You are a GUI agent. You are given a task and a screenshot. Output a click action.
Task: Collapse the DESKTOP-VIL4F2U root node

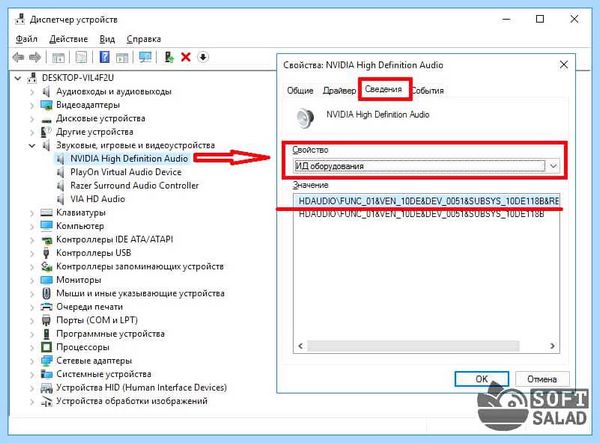coord(18,78)
